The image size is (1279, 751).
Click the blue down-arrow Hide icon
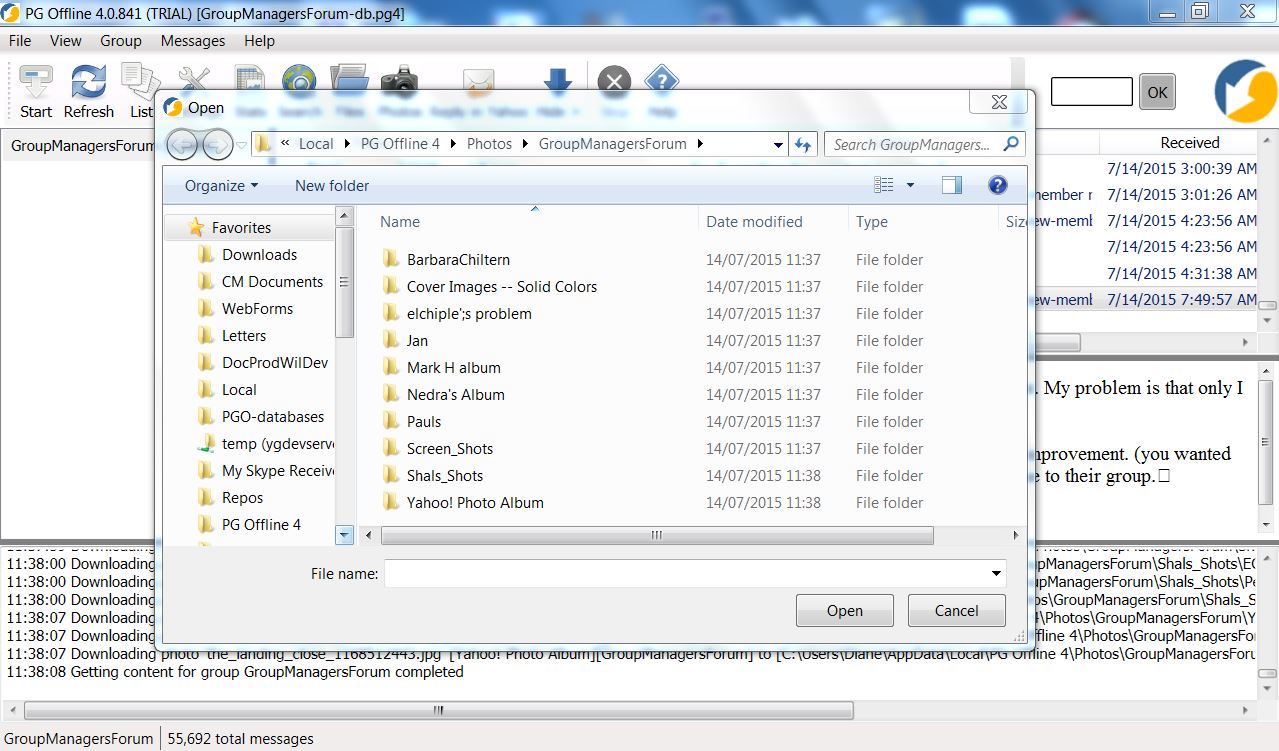click(557, 81)
